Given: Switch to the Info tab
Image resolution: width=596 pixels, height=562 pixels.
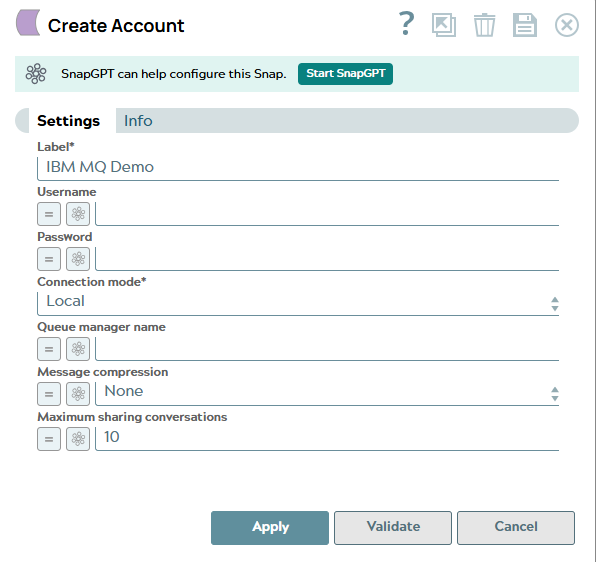Looking at the screenshot, I should coord(138,121).
